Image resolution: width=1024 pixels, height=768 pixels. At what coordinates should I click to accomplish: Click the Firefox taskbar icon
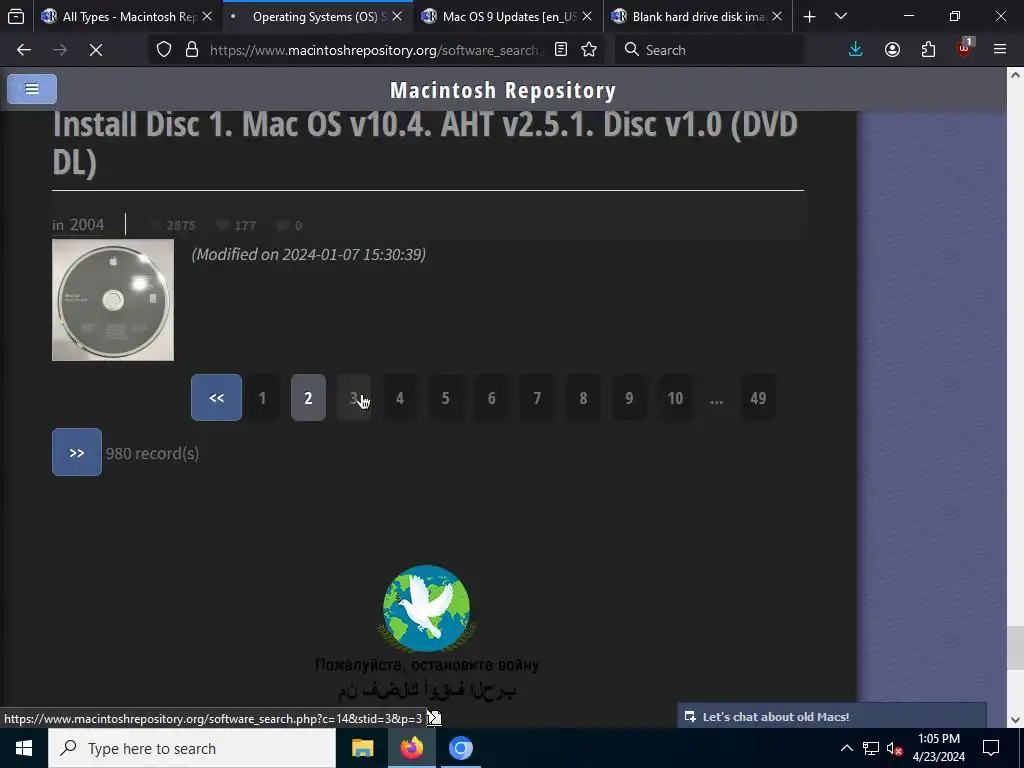coord(411,748)
